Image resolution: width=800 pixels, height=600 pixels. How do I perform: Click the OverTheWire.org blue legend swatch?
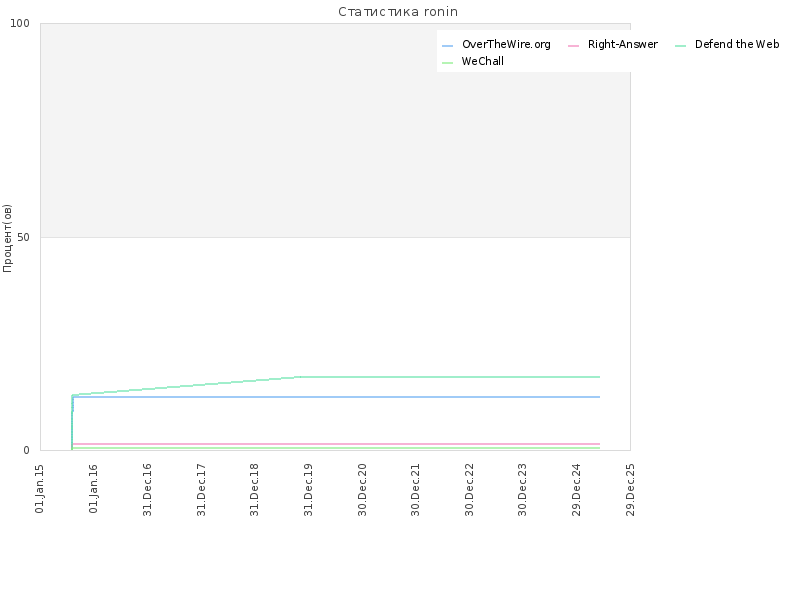(x=447, y=46)
